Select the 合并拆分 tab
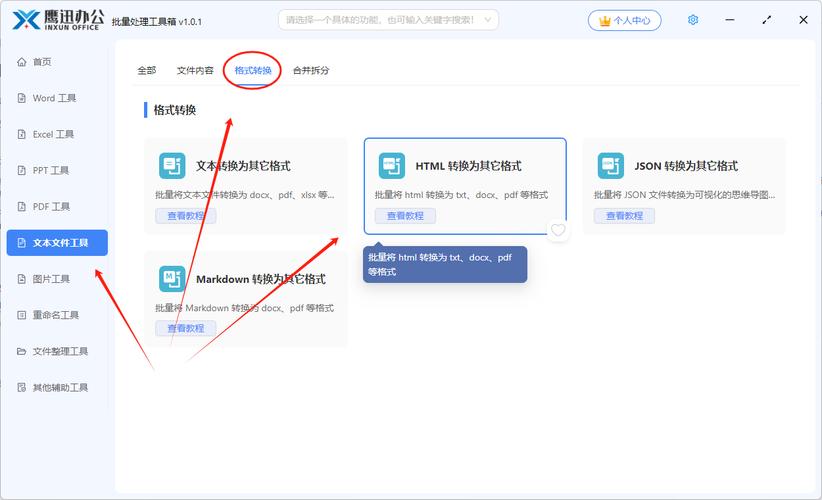822x500 pixels. (311, 70)
